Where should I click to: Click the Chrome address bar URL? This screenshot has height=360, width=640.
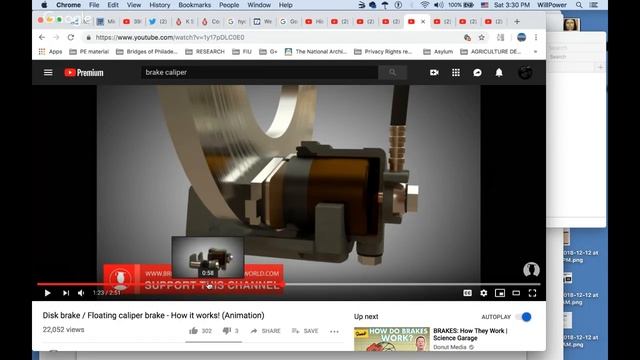(170, 37)
